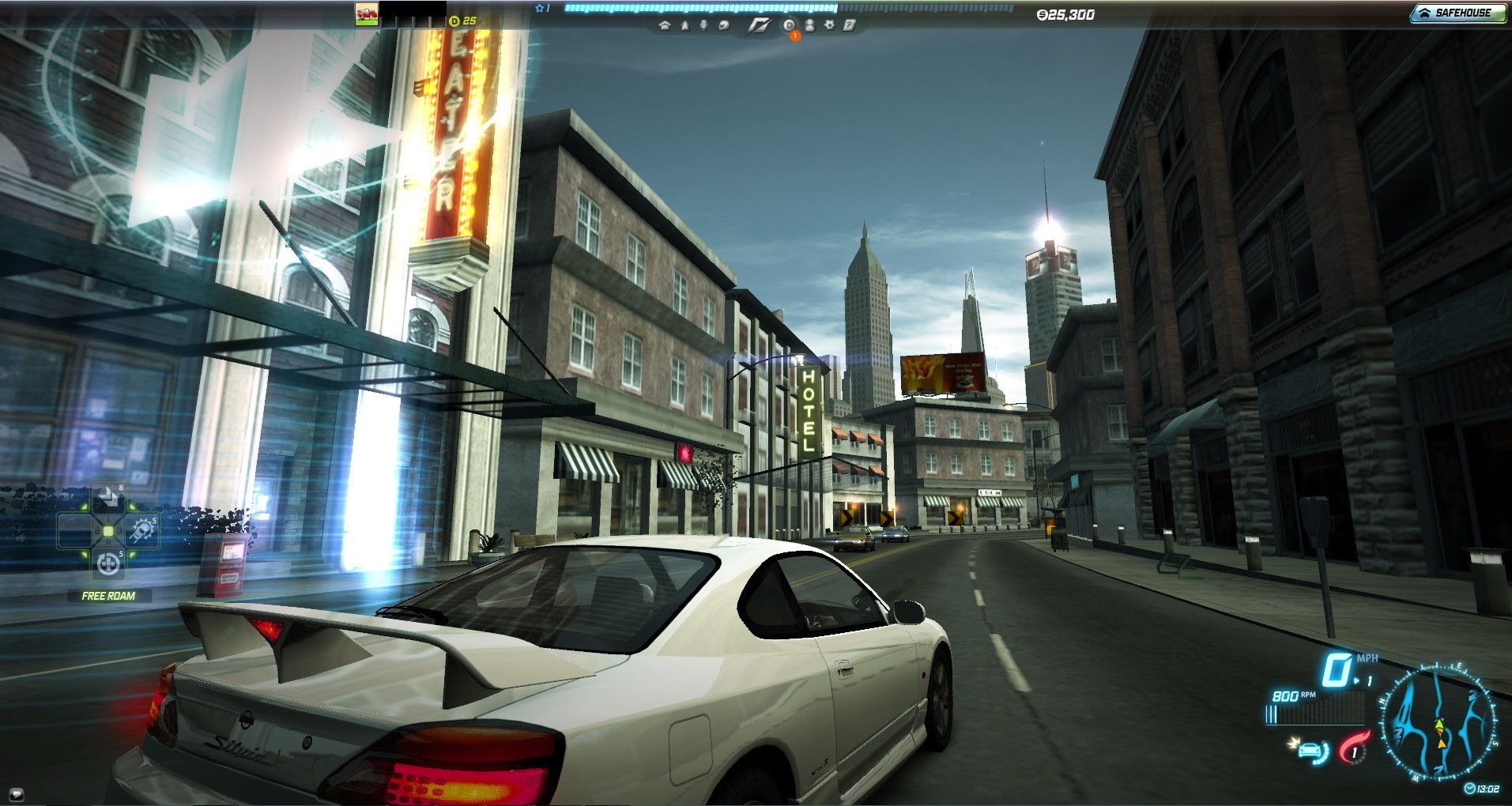1512x806 pixels.
Task: Click the green center square of power-up pad
Action: (x=108, y=531)
